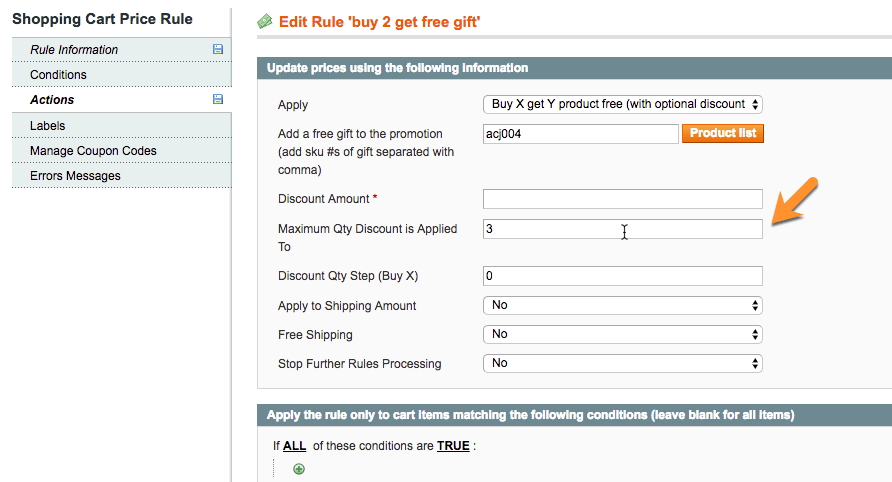The image size is (892, 482).
Task: Click the free gift SKU input field
Action: point(580,134)
